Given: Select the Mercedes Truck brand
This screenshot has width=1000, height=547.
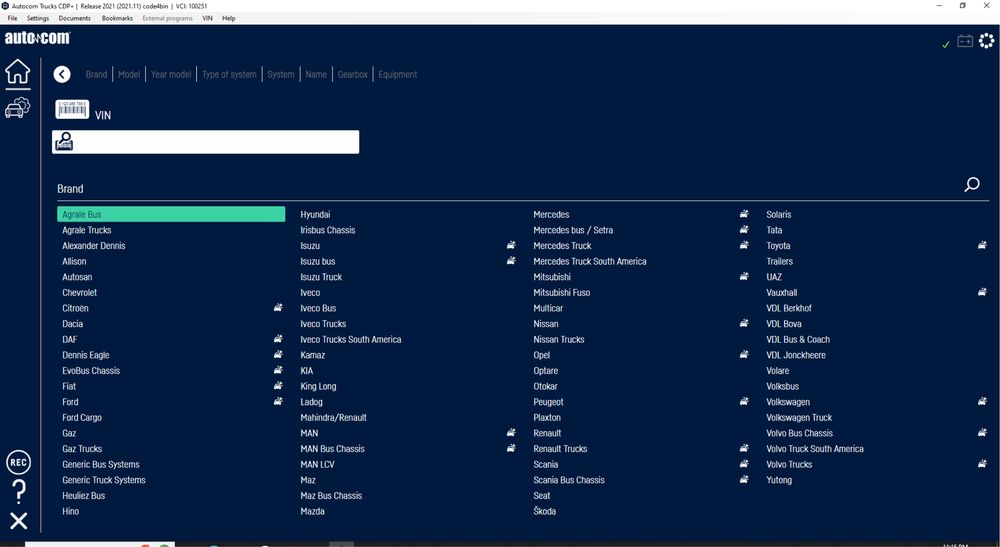Looking at the screenshot, I should pos(562,245).
